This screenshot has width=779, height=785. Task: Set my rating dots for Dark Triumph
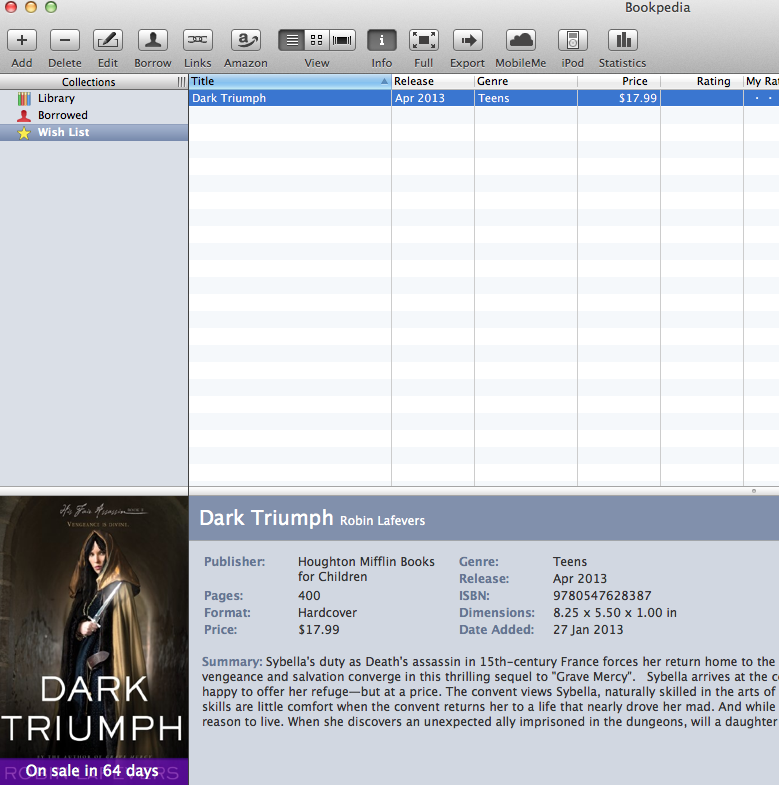761,98
